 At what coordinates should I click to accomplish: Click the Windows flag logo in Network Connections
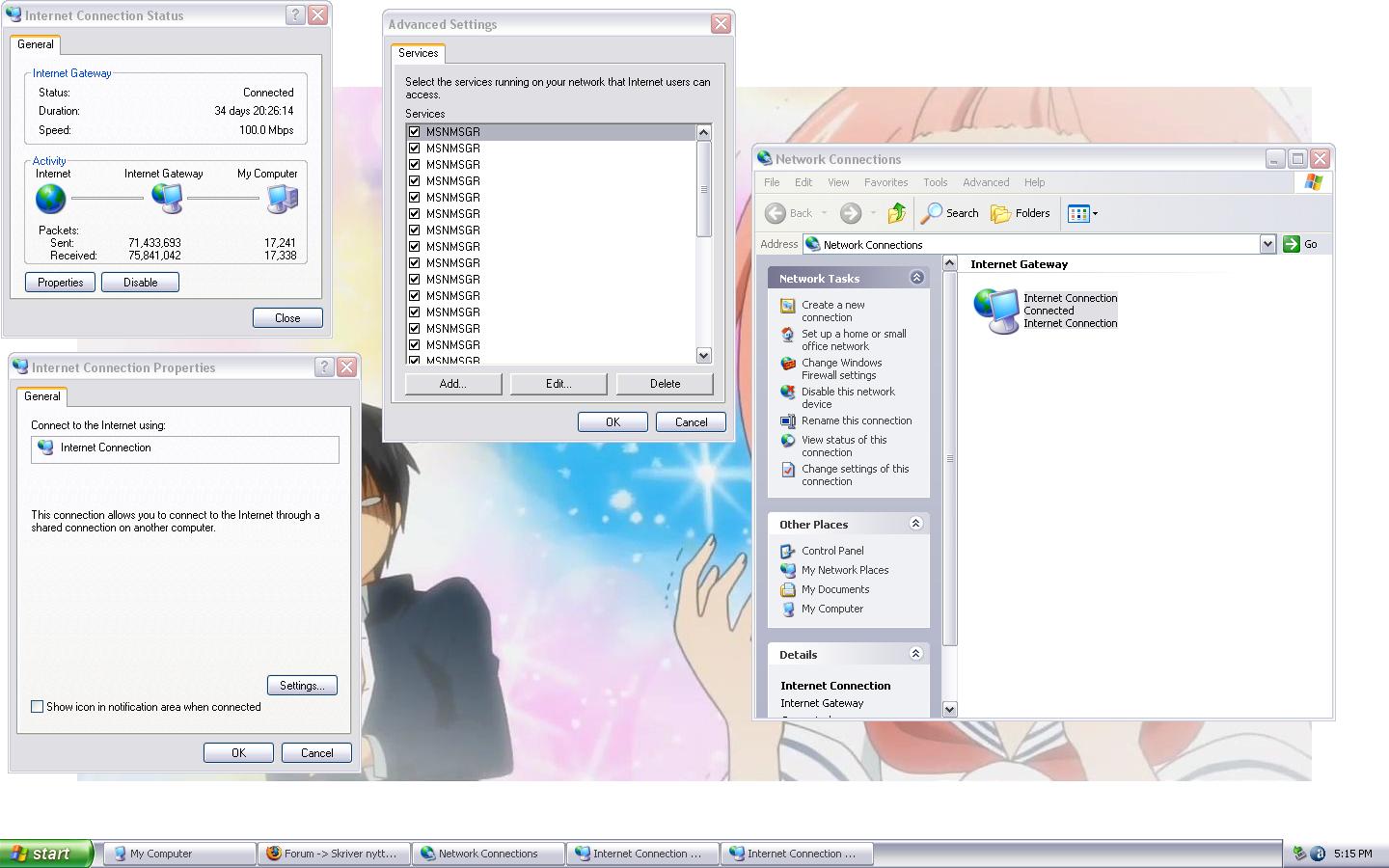tap(1313, 182)
